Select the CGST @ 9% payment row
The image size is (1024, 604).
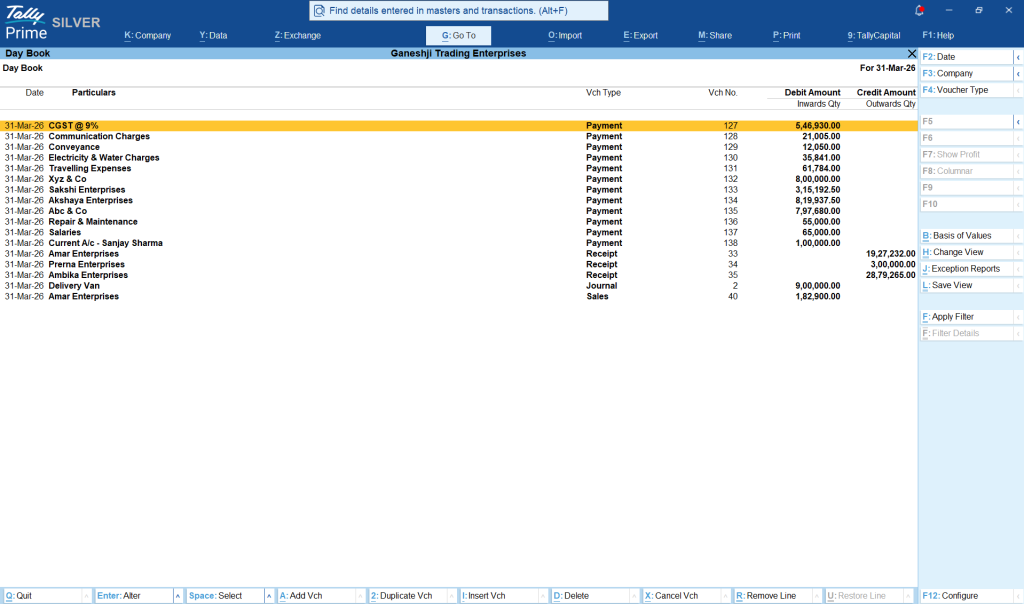(458, 125)
